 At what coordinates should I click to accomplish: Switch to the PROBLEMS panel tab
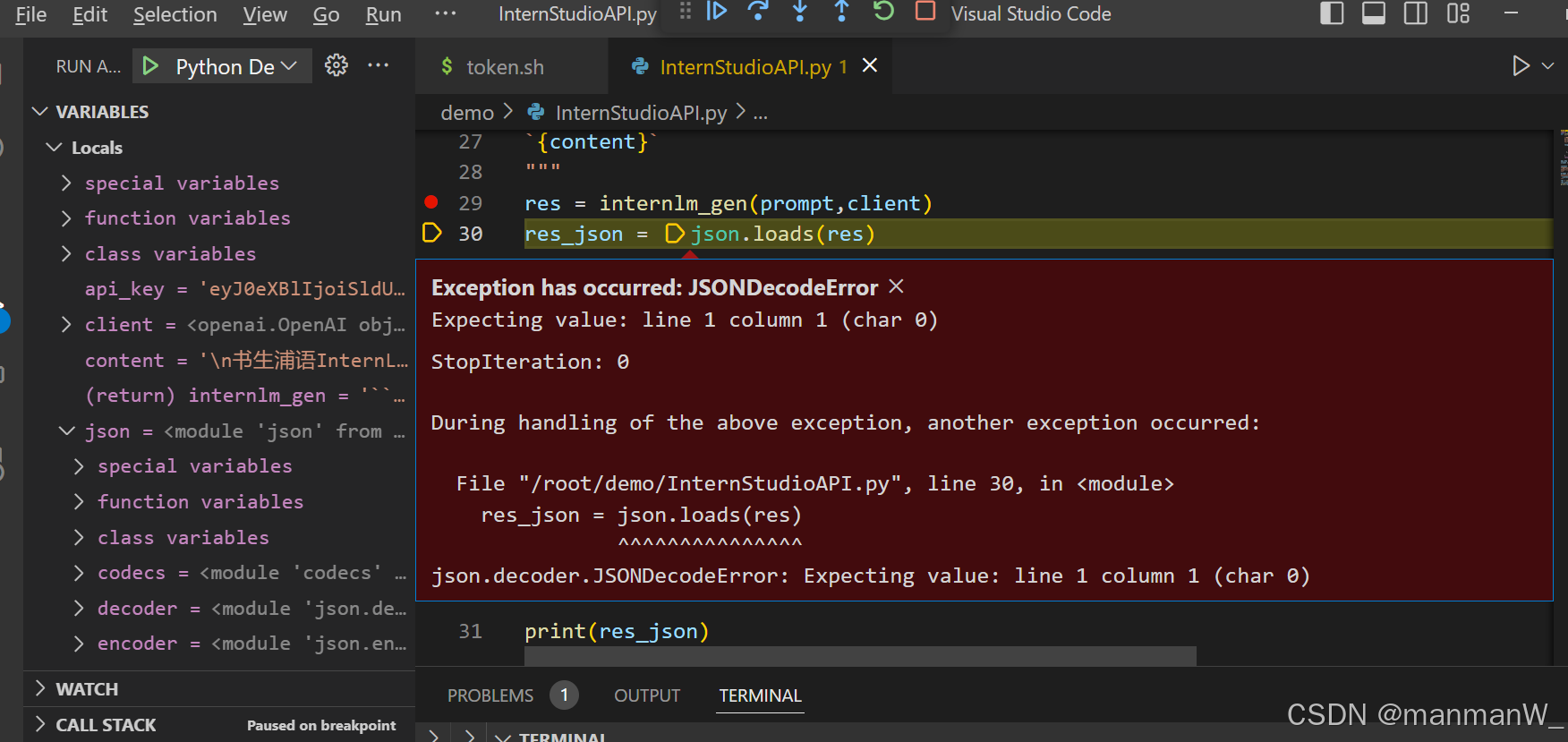tap(490, 695)
